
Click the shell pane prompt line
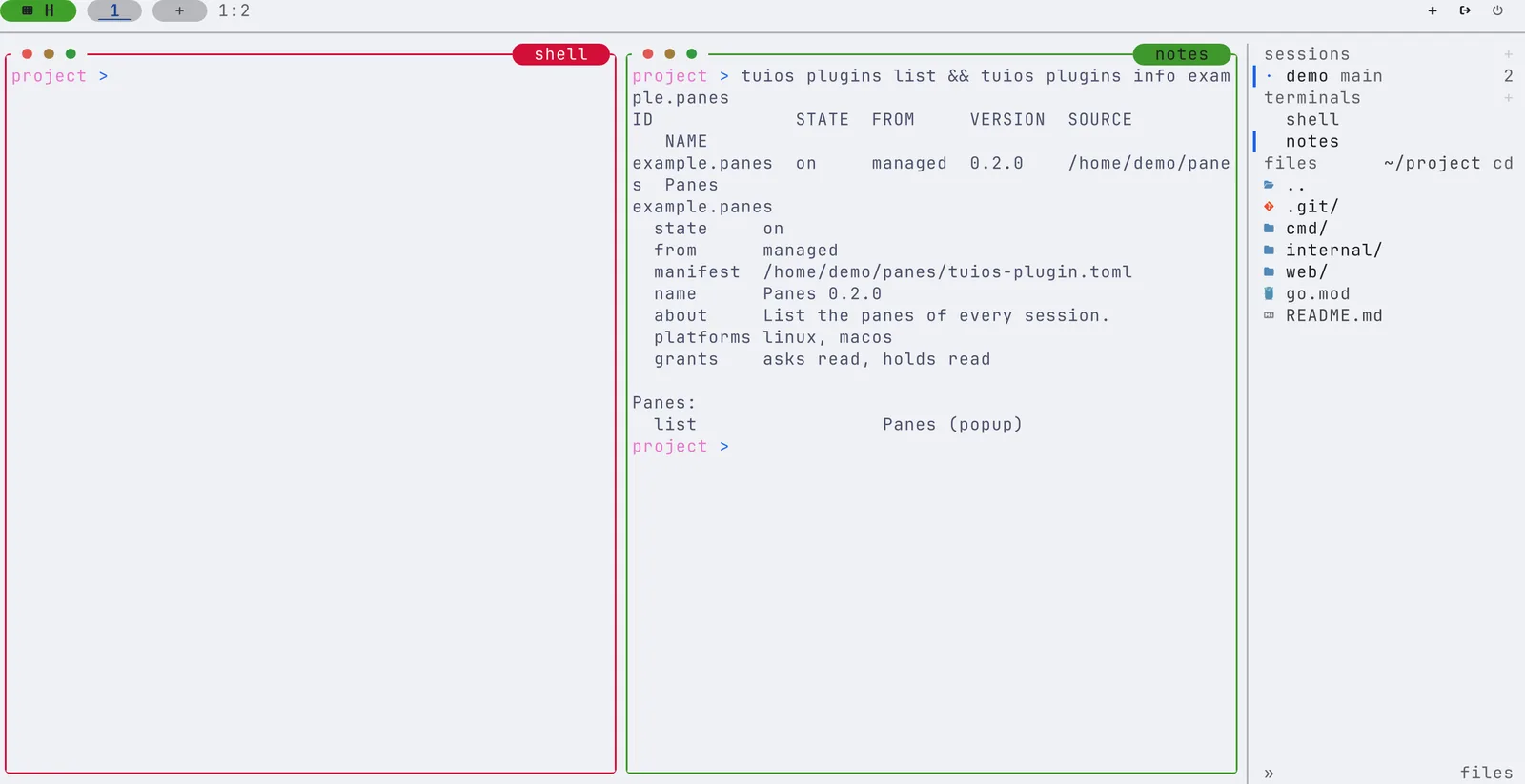[x=60, y=76]
